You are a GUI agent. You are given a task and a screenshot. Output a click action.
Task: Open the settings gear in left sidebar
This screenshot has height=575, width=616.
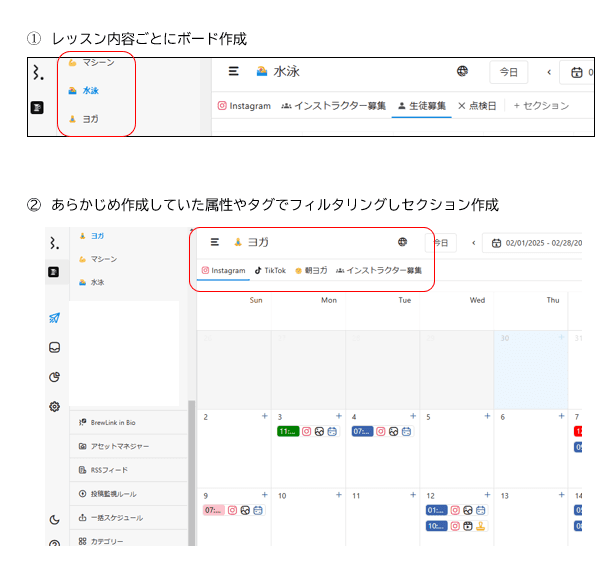coord(54,406)
